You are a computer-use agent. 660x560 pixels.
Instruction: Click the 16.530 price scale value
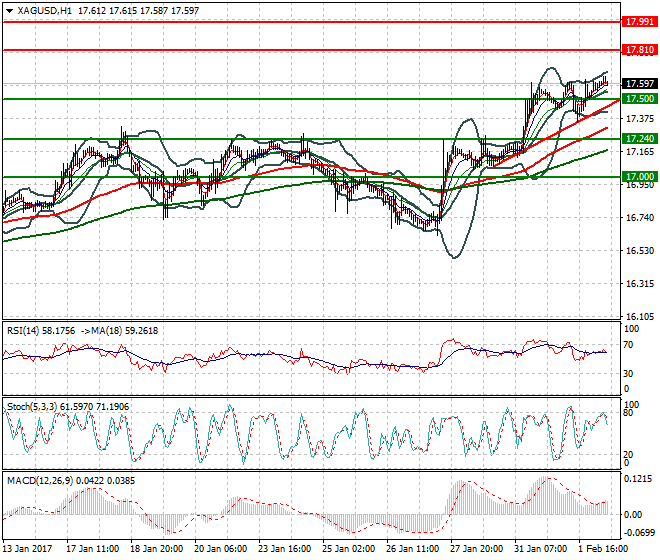[x=640, y=251]
